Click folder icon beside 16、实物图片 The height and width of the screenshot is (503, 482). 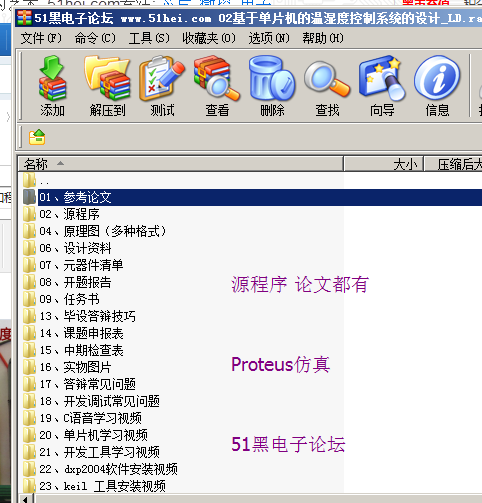30,367
